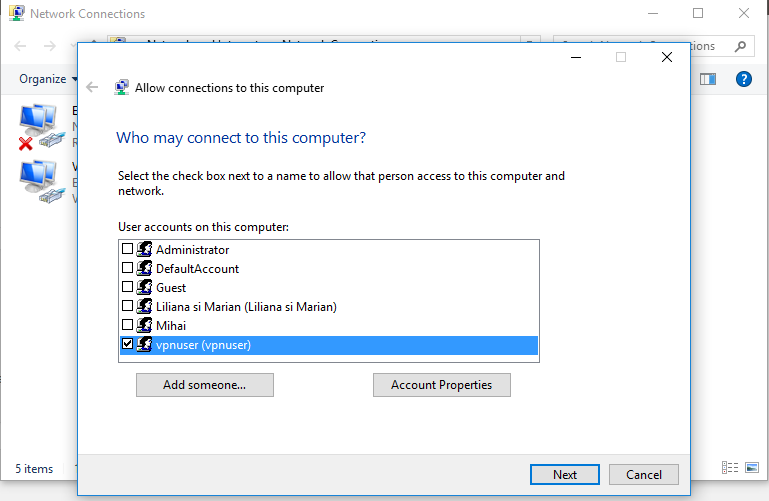The height and width of the screenshot is (501, 769).
Task: Close the Allow connections dialog
Action: pyautogui.click(x=666, y=57)
